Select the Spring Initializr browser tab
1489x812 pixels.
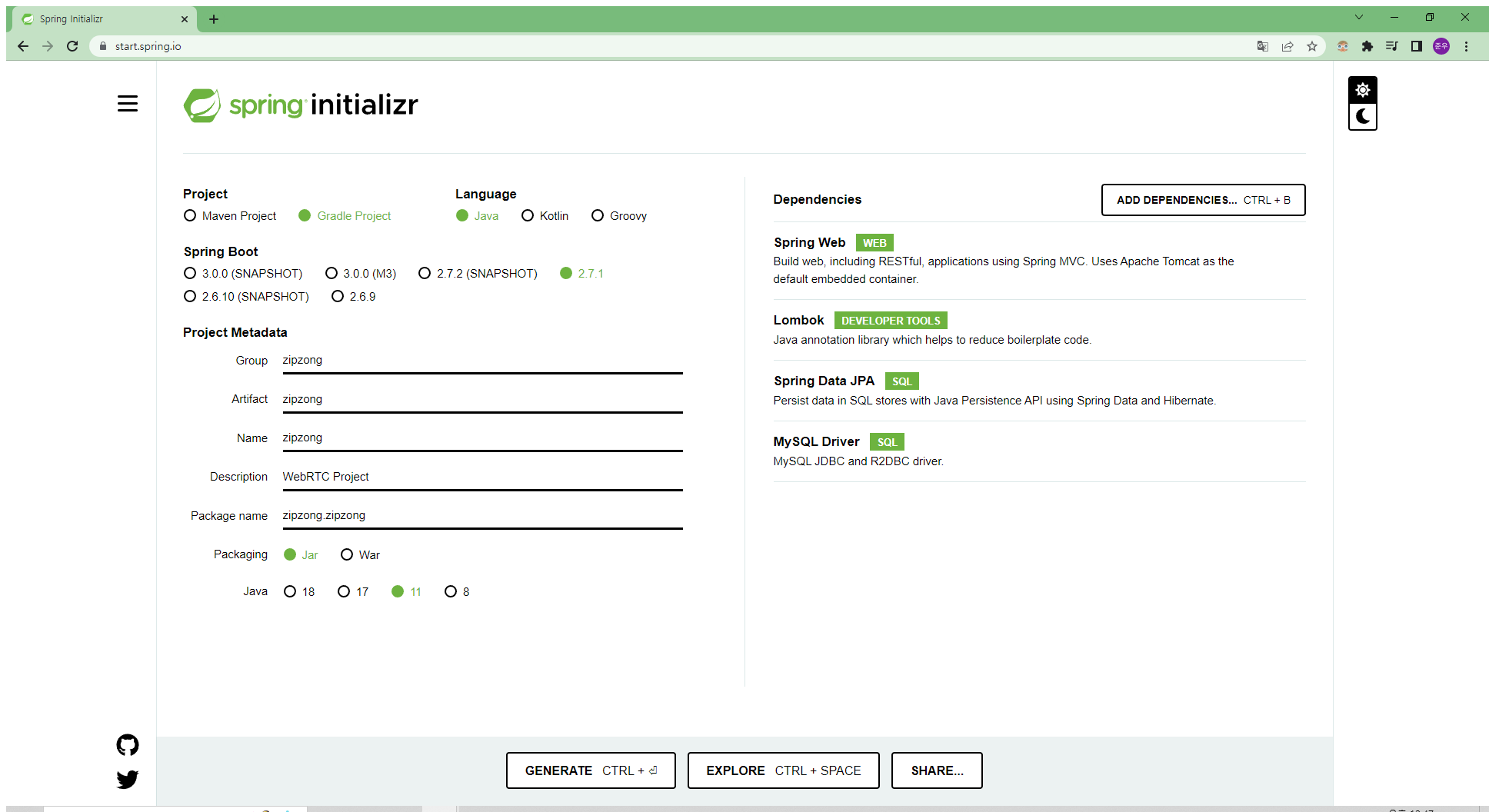104,19
